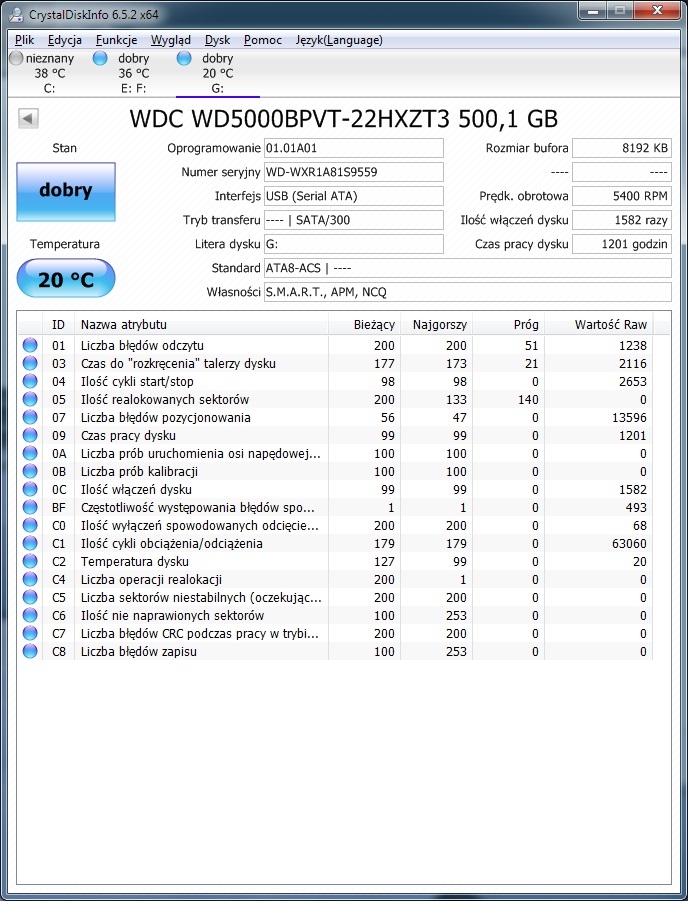Click the disk model title WDC WD5000BPVT-22HXZT3
The height and width of the screenshot is (904, 692).
click(x=291, y=119)
